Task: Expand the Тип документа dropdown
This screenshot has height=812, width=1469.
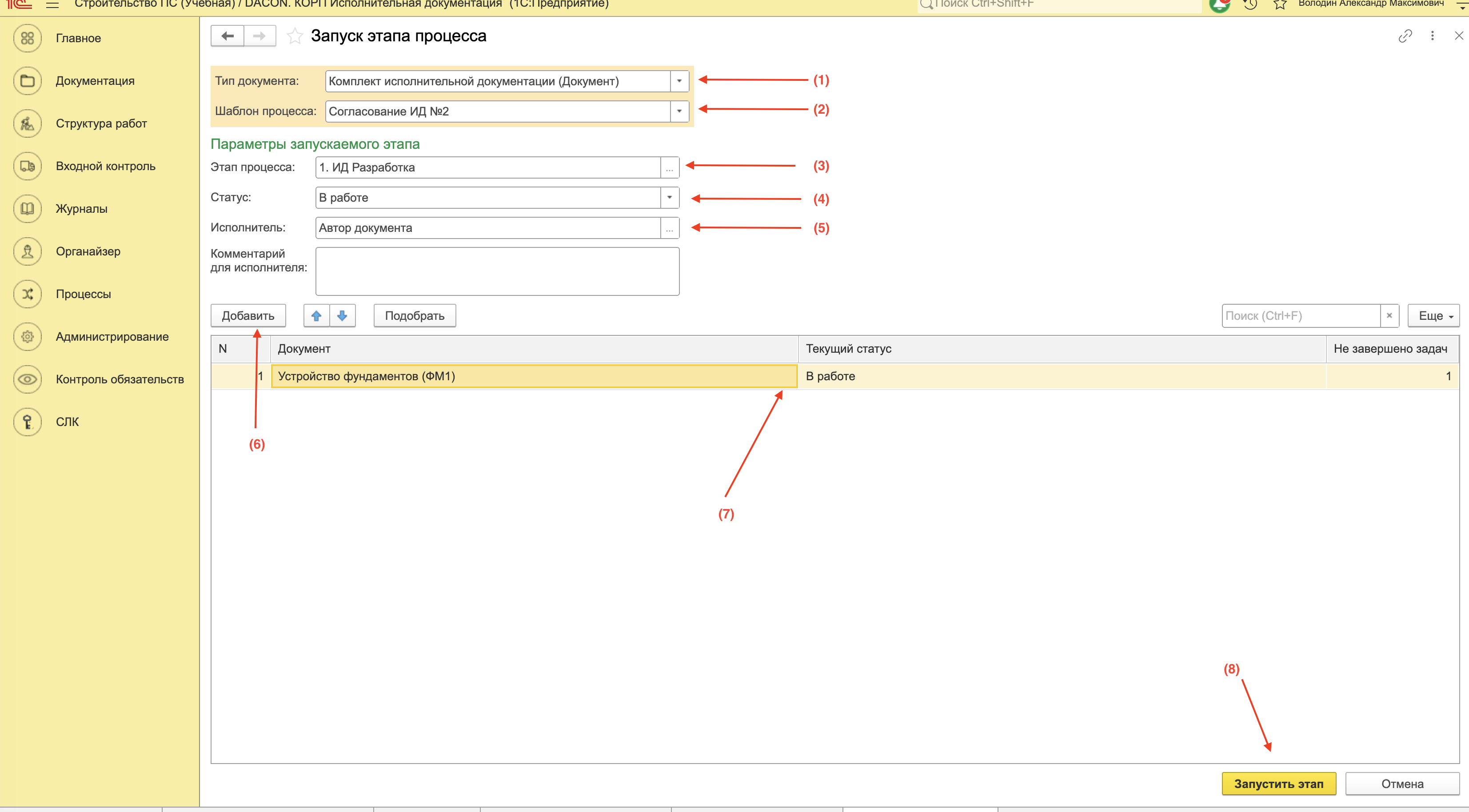Action: 679,81
